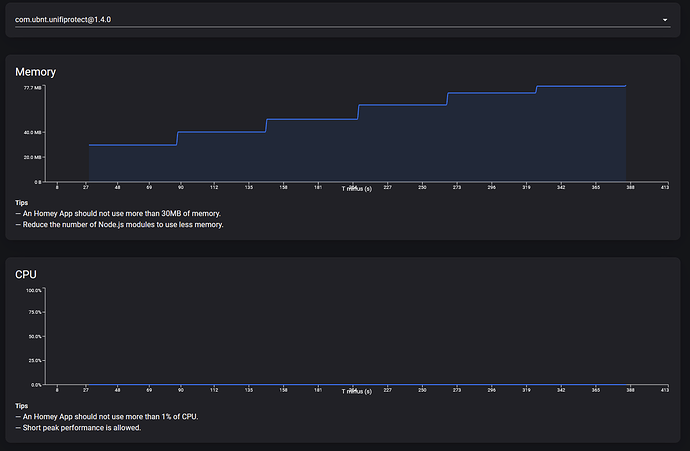
Task: Click the 27 tick on CPU time axis
Action: (x=86, y=390)
